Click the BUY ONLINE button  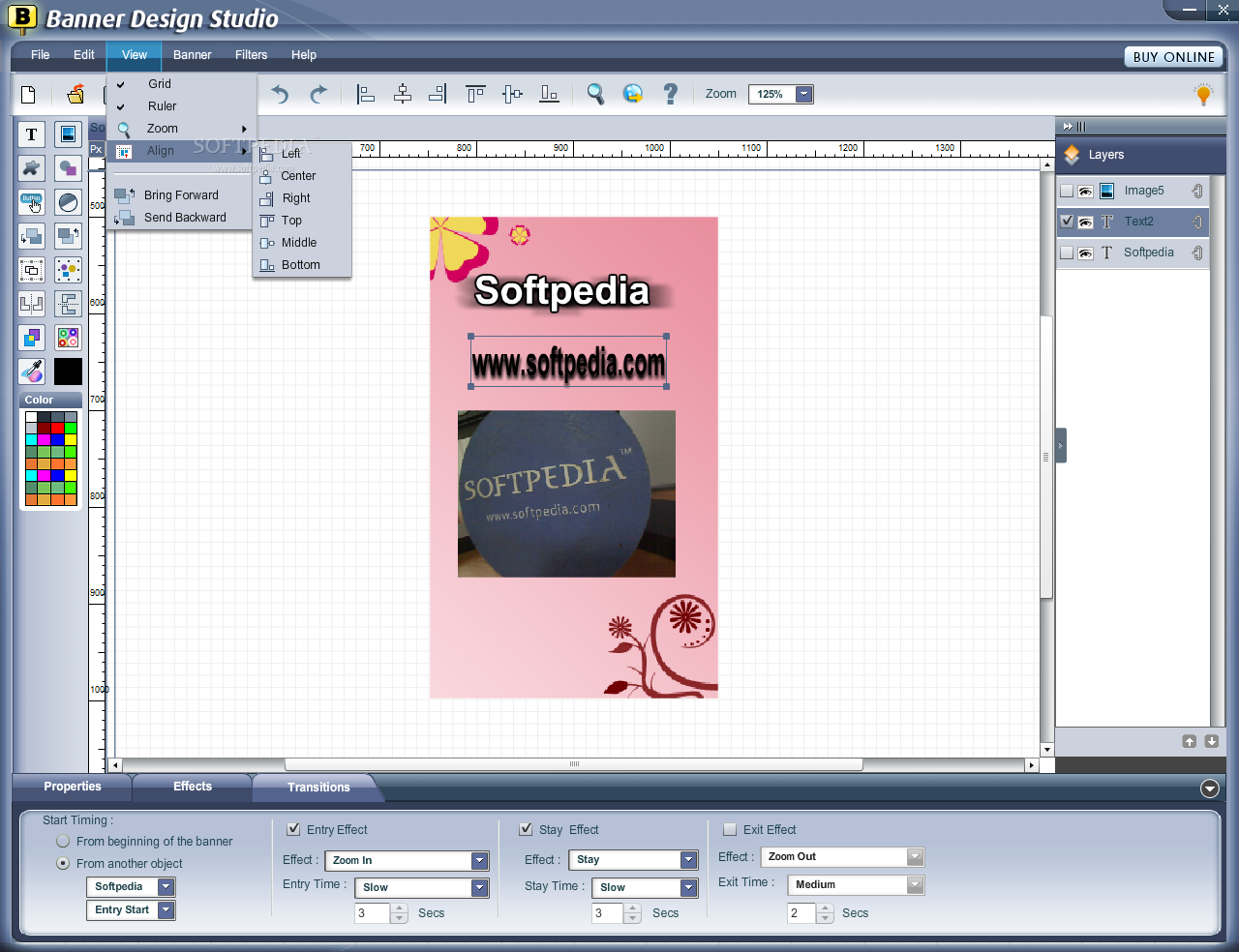[x=1174, y=57]
